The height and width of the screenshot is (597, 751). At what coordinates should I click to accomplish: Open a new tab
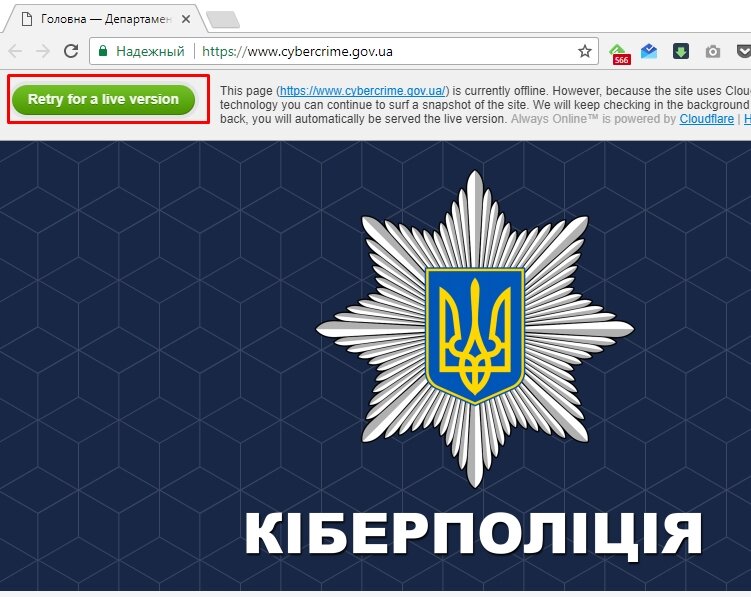[223, 20]
